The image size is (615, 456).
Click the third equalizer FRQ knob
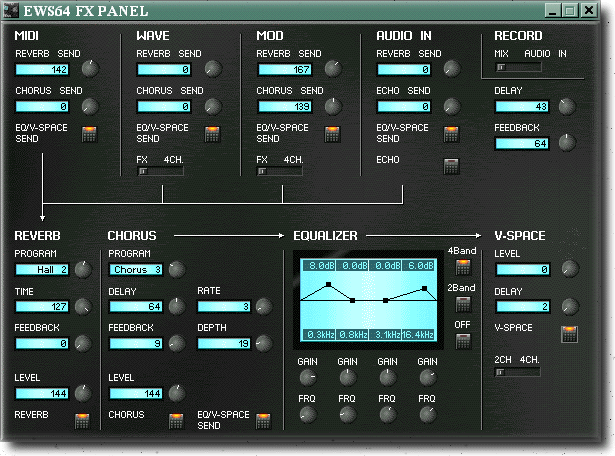pos(388,415)
